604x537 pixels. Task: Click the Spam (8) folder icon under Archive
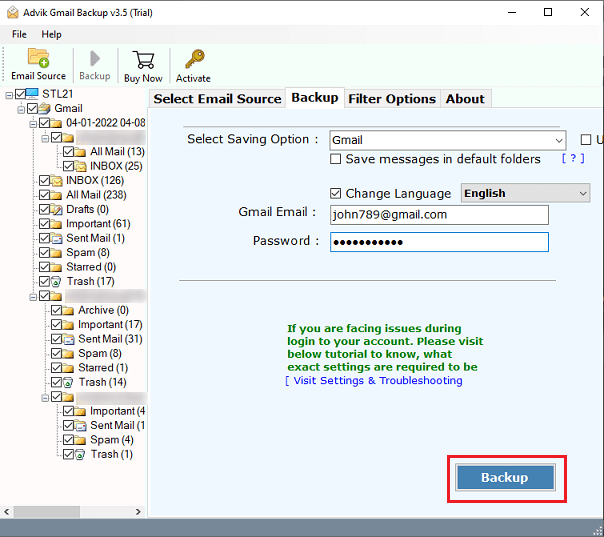68,353
